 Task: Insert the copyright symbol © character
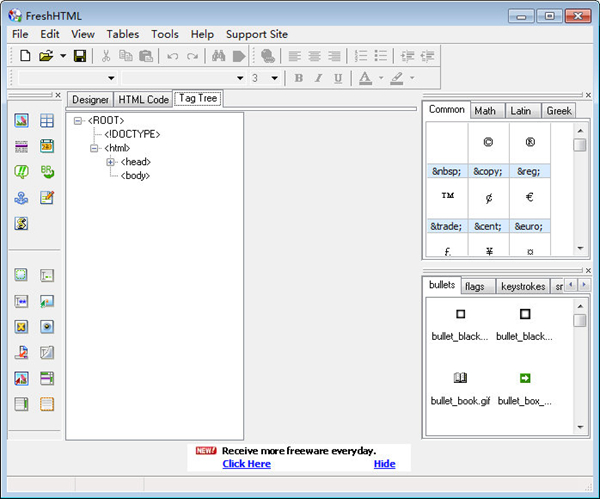(x=487, y=143)
